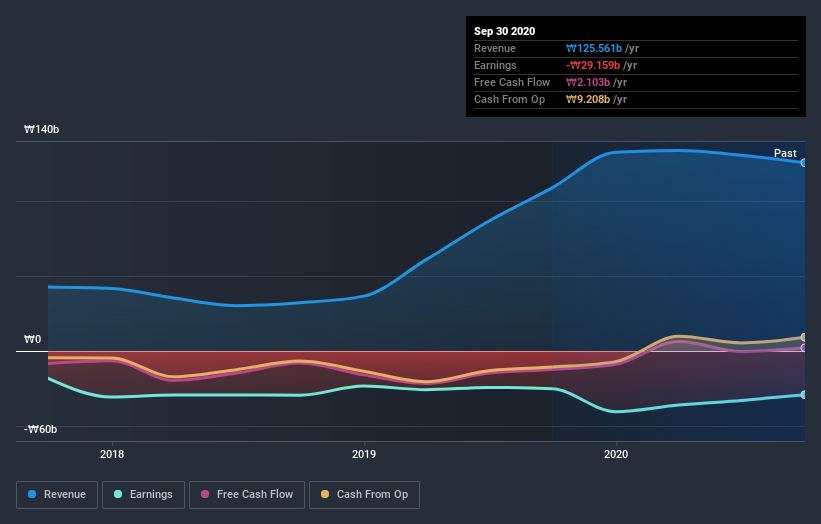Image resolution: width=821 pixels, height=524 pixels.
Task: Click the Revenue endpoint marker on chart
Action: (x=804, y=163)
